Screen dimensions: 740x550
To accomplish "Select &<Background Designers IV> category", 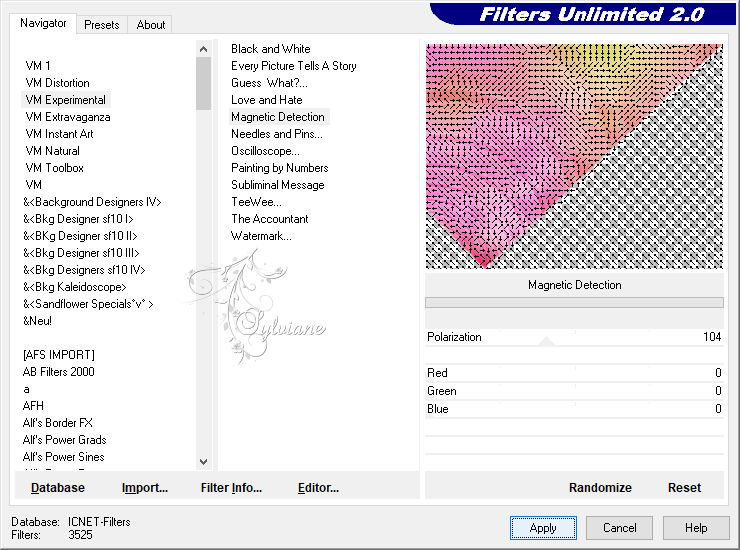I will point(92,202).
